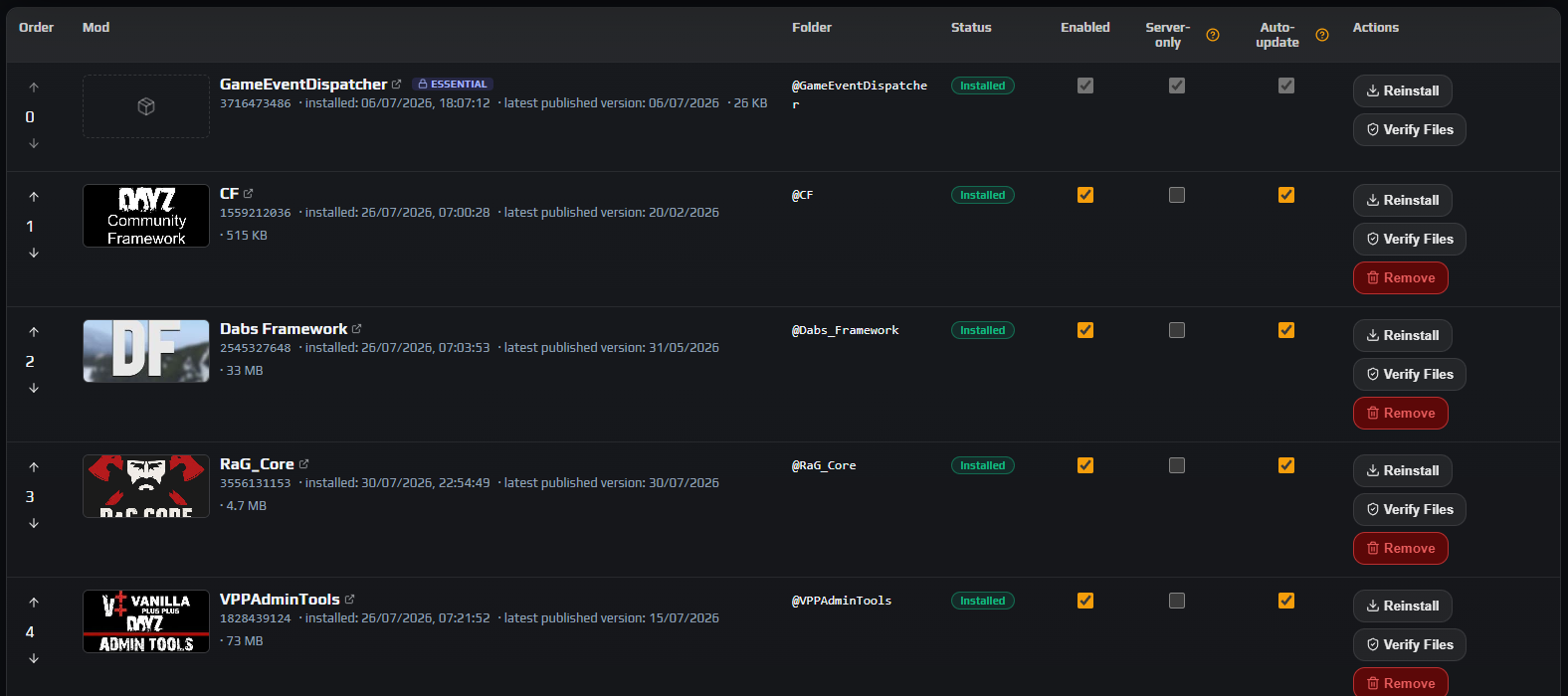This screenshot has width=1568, height=696.
Task: Click the Status column header
Action: 971,27
